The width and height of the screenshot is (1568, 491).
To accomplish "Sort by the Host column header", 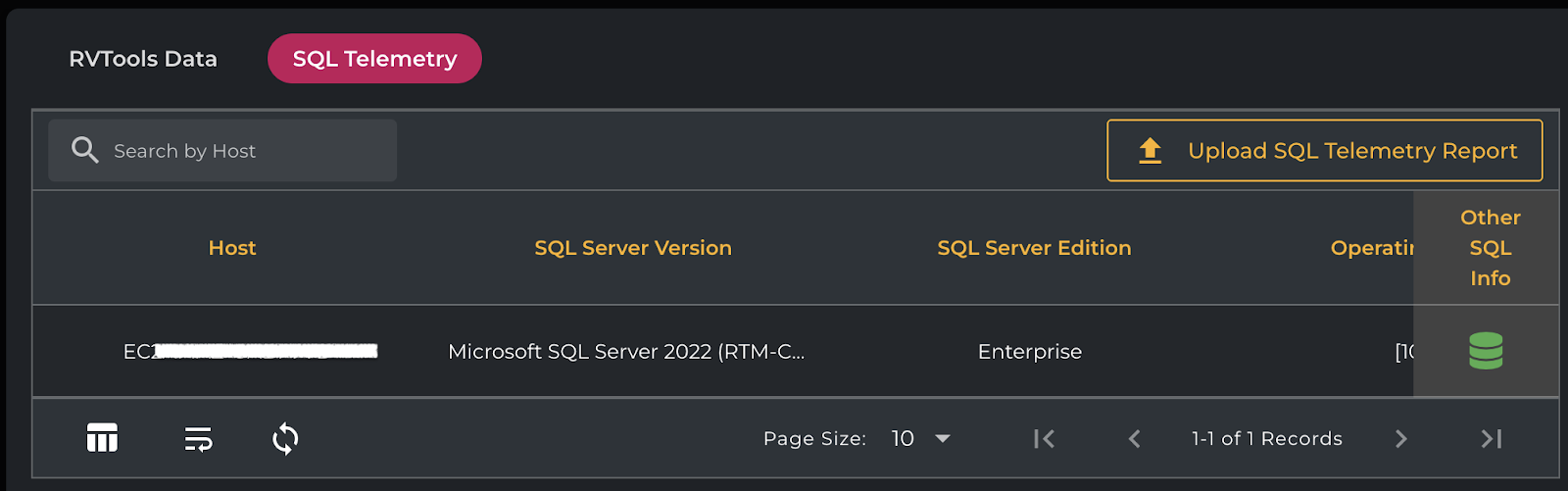I will click(x=232, y=248).
